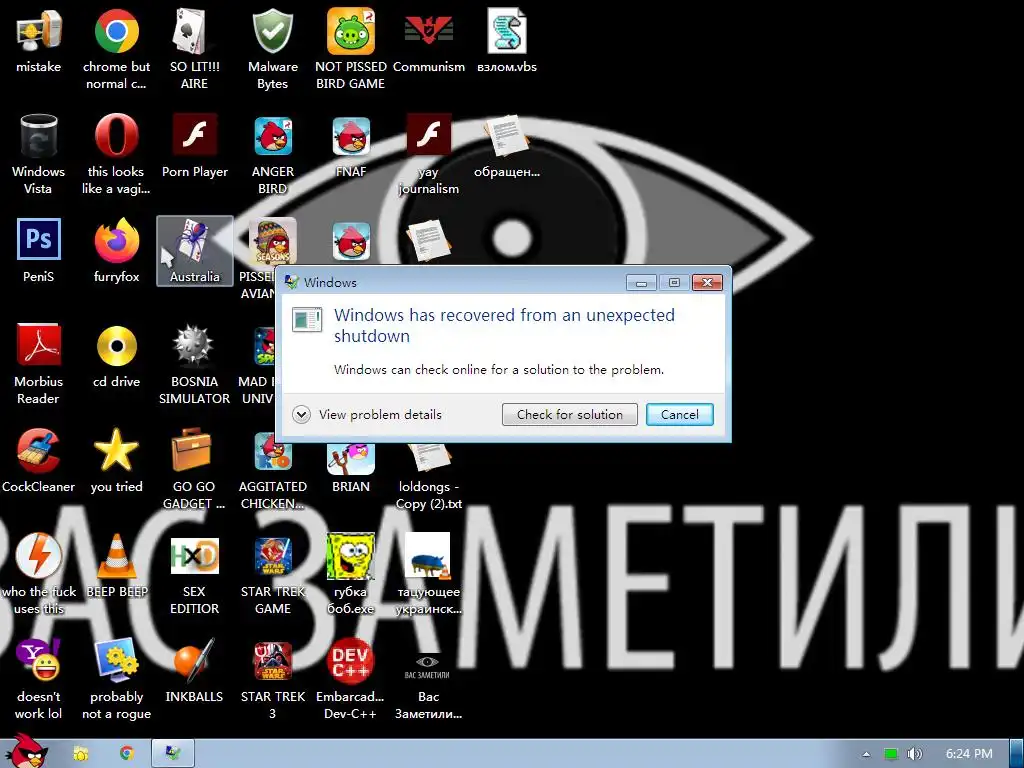
Task: Close the Windows dialog with red X
Action: (x=707, y=282)
